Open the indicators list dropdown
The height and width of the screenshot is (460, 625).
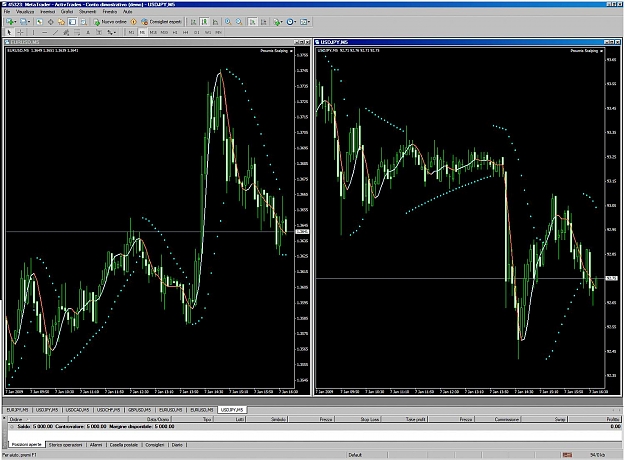tap(277, 22)
